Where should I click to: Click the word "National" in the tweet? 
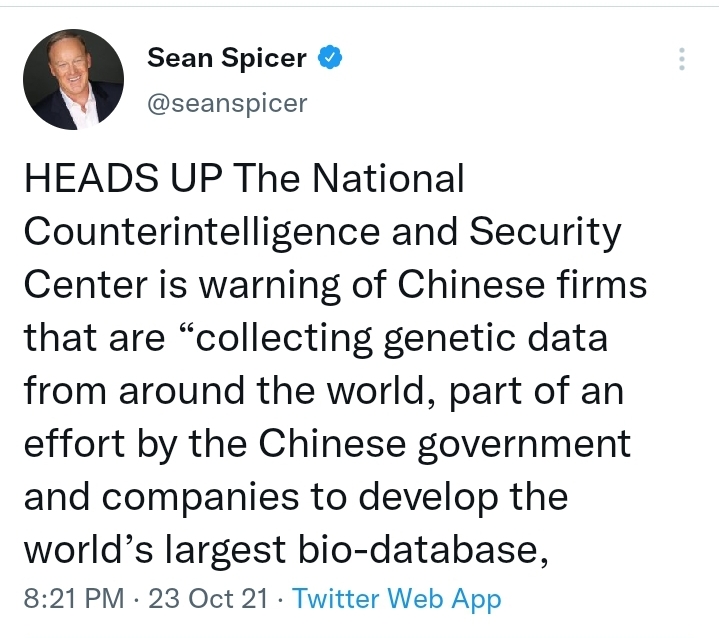[388, 180]
